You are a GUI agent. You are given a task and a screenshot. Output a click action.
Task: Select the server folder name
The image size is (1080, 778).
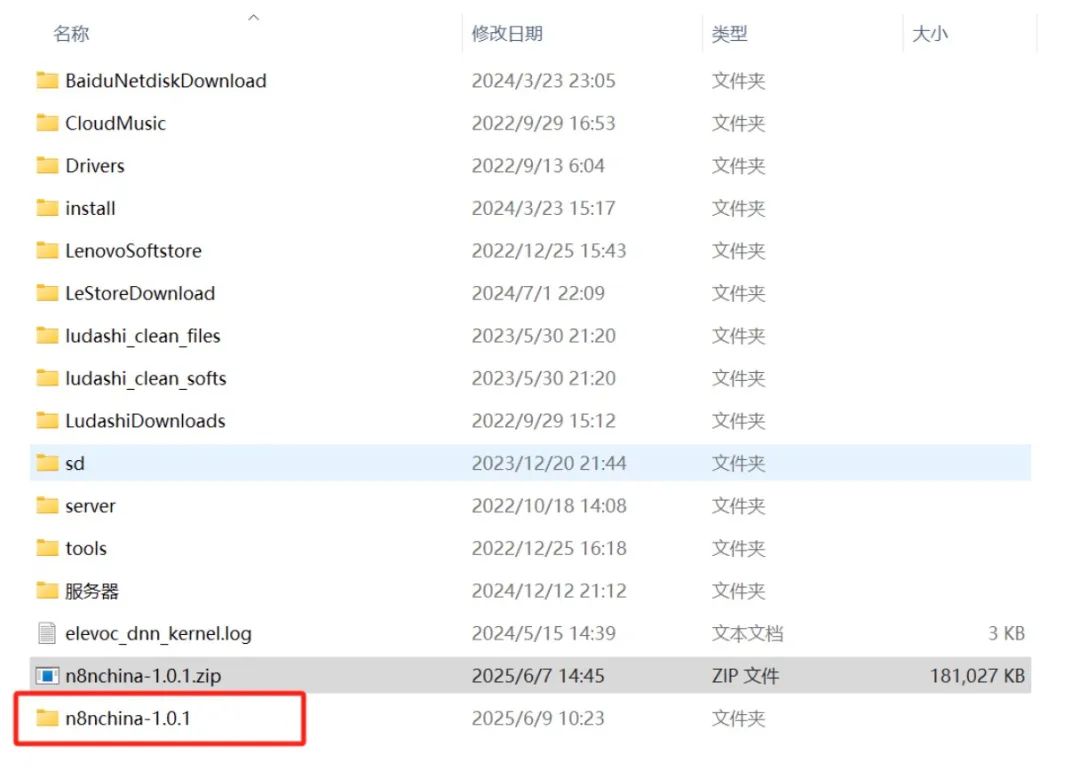click(90, 506)
